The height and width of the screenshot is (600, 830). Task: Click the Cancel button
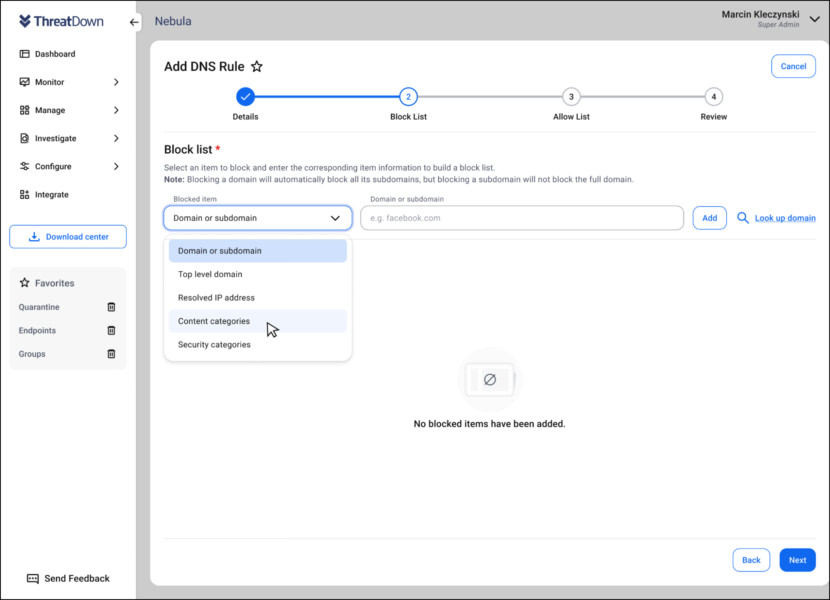(793, 66)
